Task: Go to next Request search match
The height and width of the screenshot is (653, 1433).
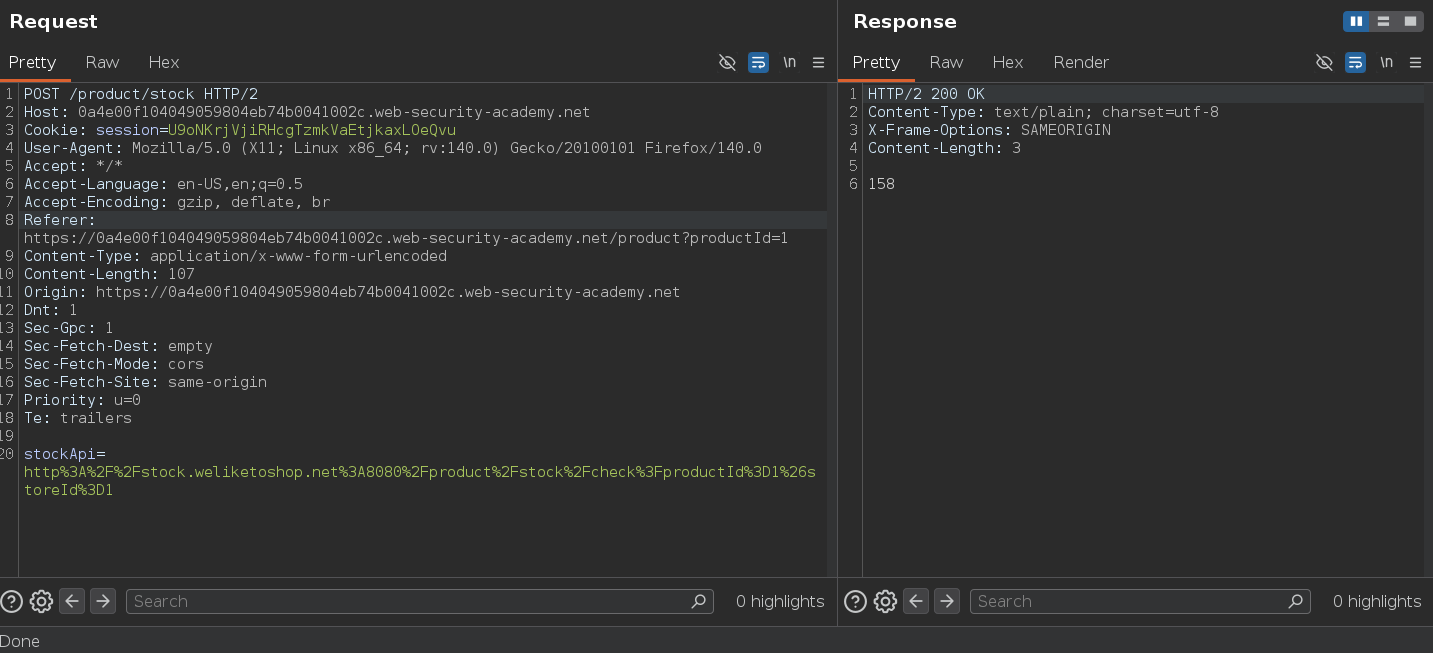Action: (x=103, y=601)
